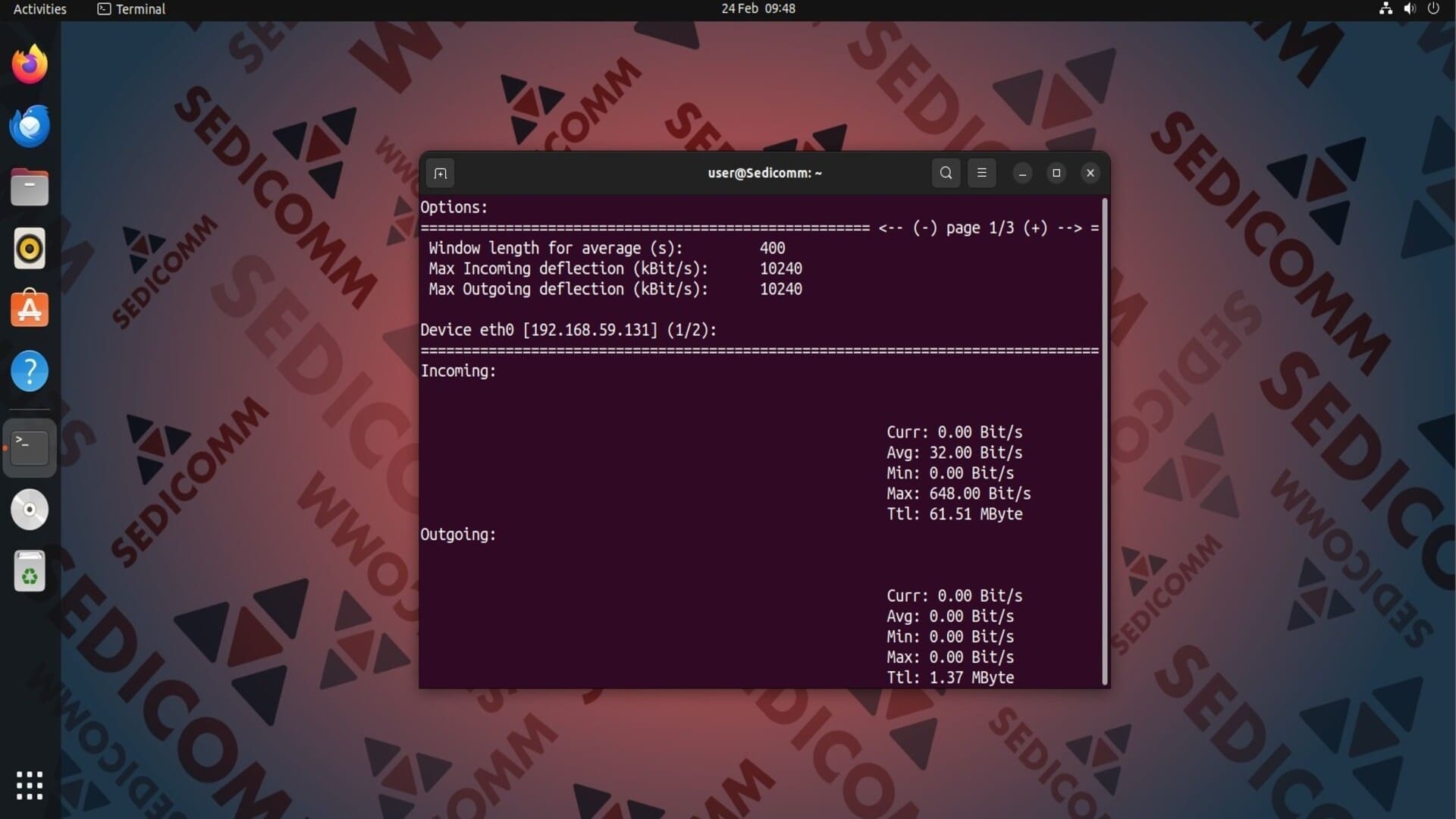Minimize the terminal window

pos(1022,173)
